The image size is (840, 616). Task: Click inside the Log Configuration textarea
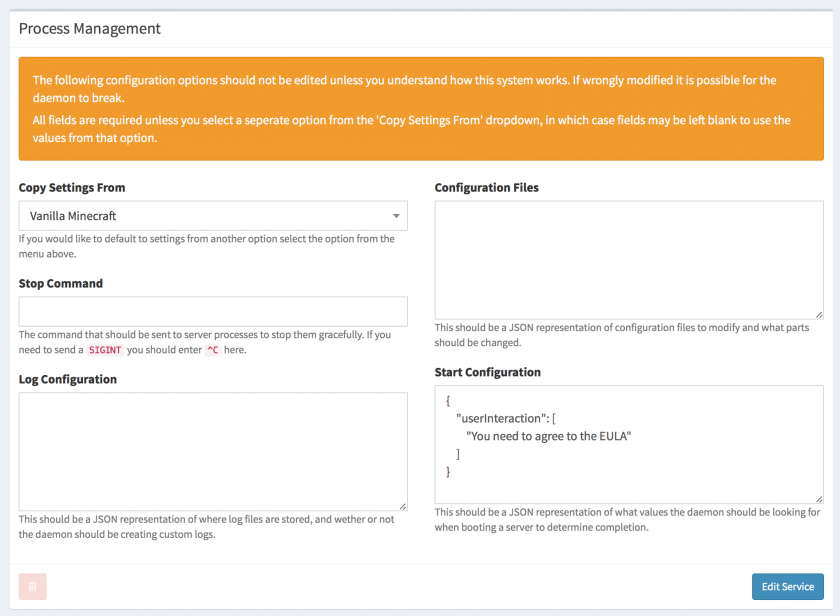point(212,450)
